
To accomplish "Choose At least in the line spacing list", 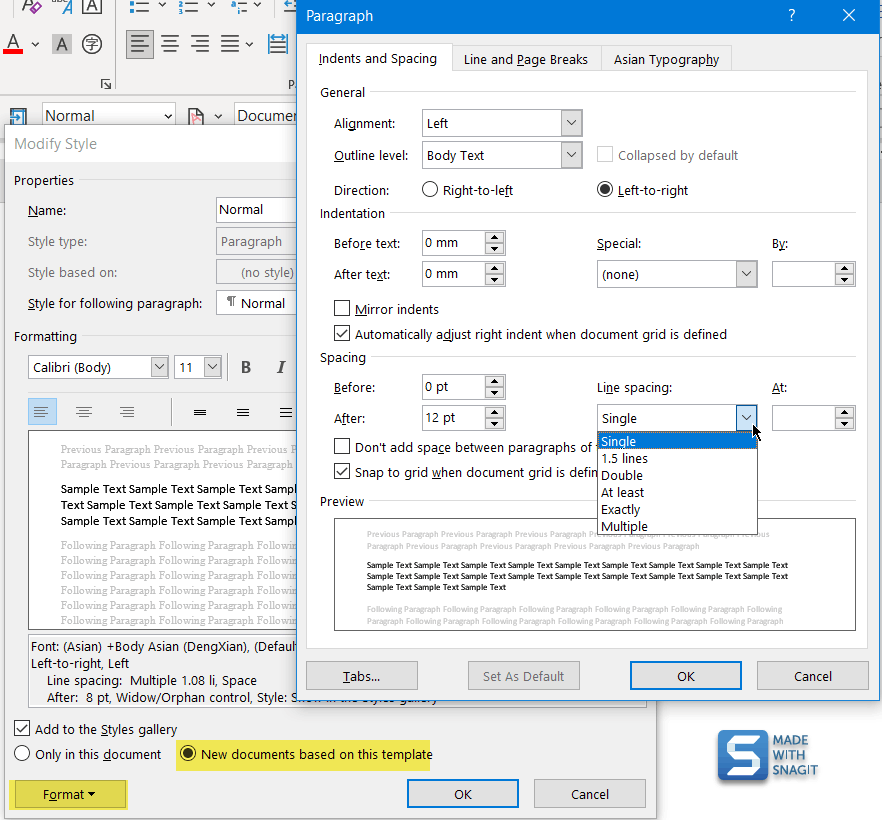I will point(677,492).
